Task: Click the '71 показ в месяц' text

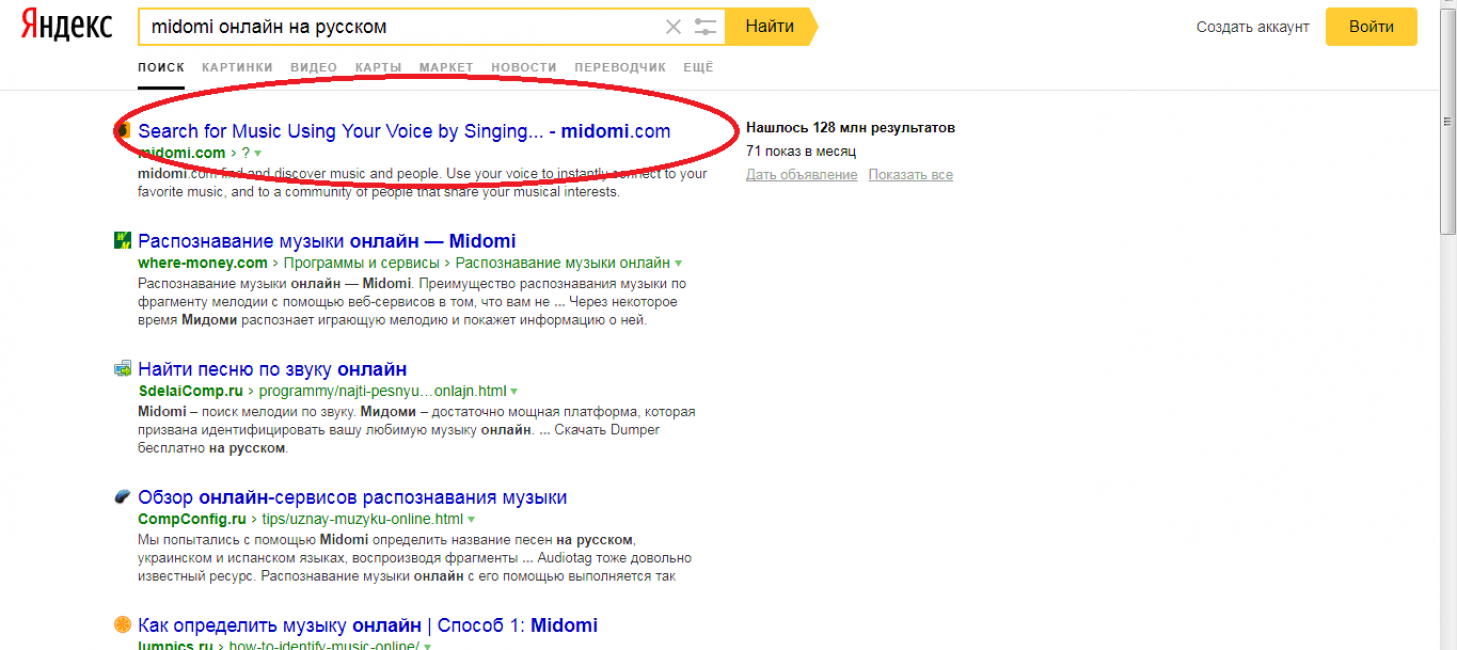Action: 800,151
